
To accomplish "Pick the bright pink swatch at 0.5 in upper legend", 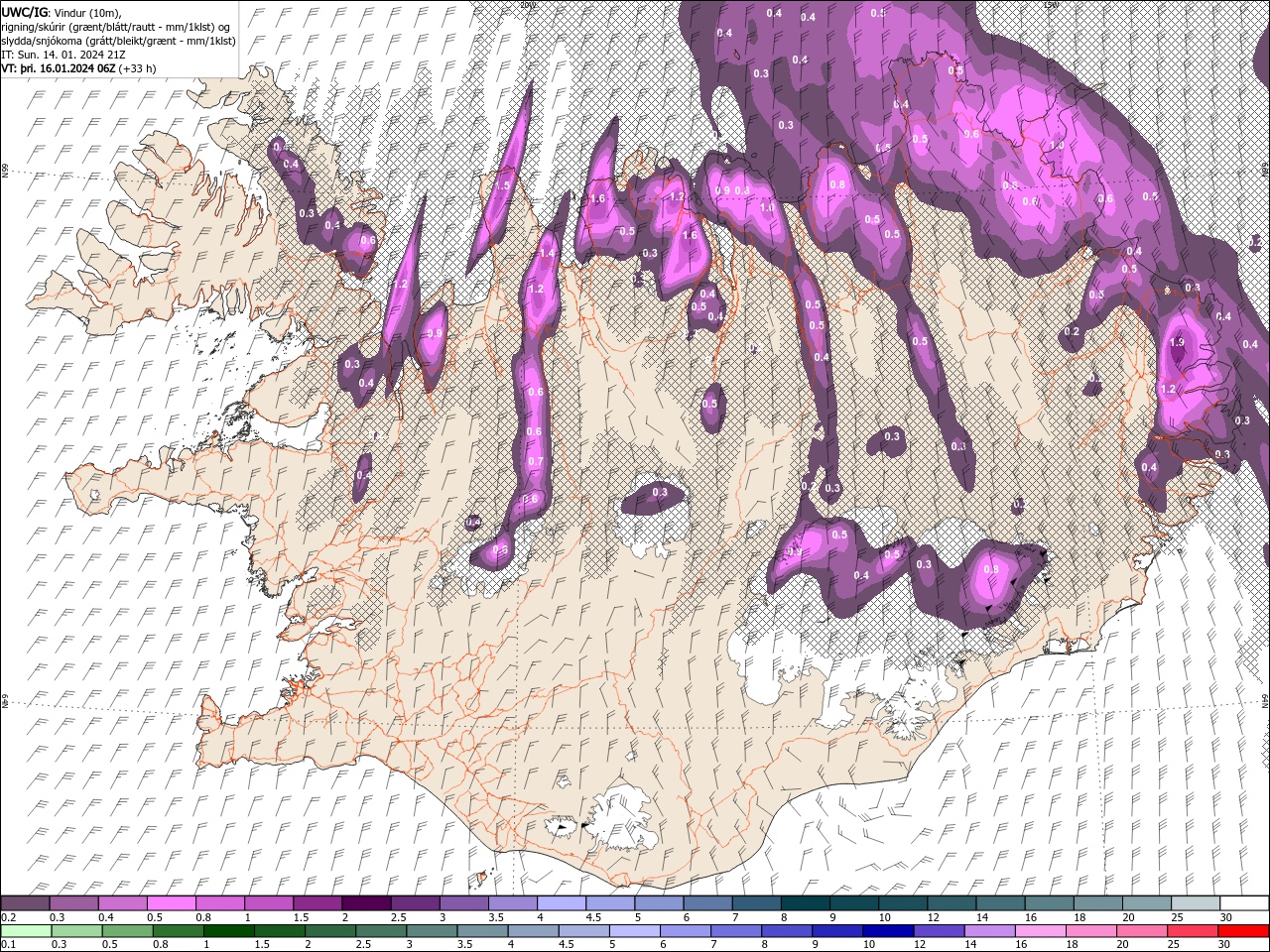I will point(171,903).
